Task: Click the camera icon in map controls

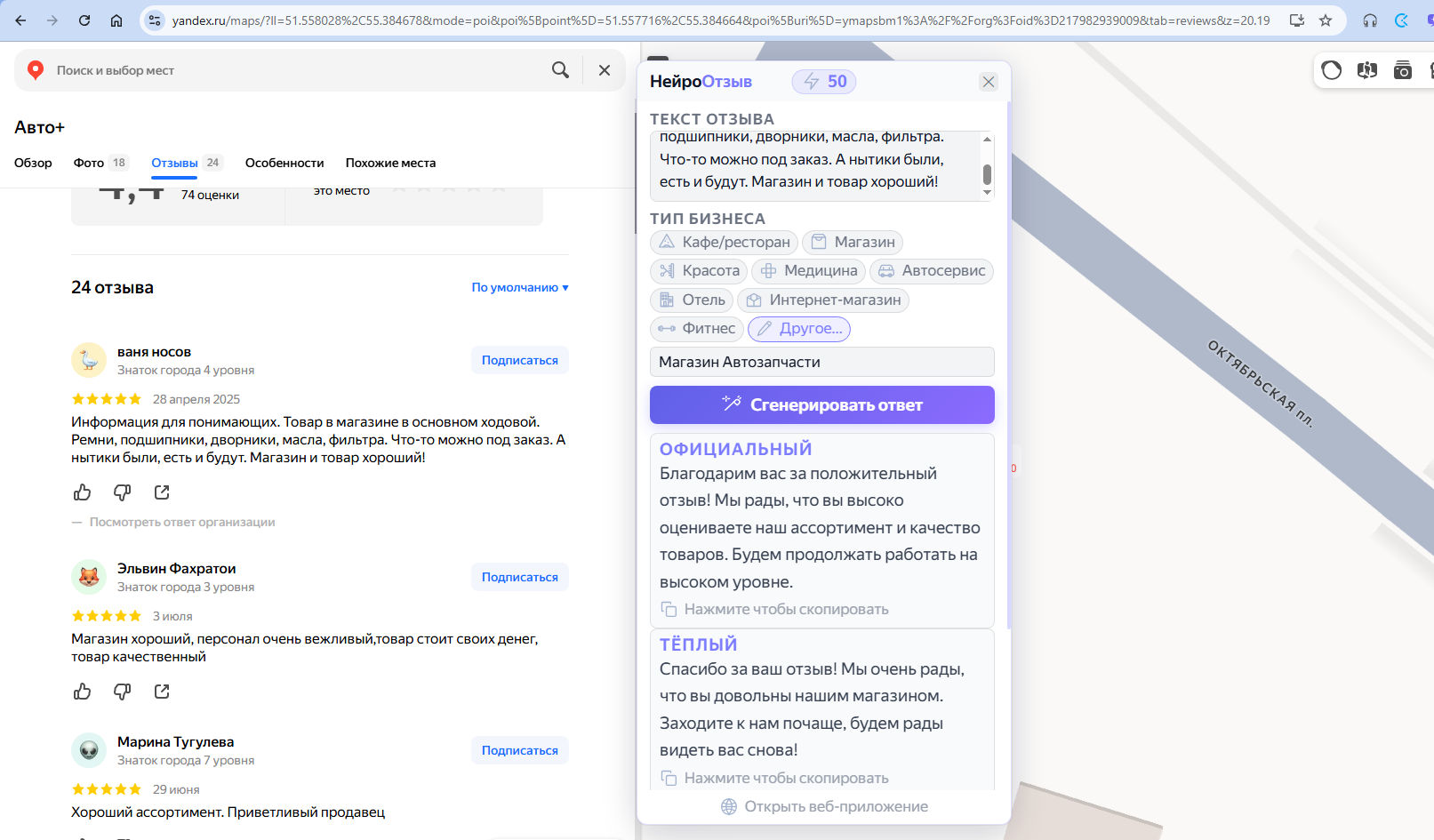Action: tap(1403, 70)
